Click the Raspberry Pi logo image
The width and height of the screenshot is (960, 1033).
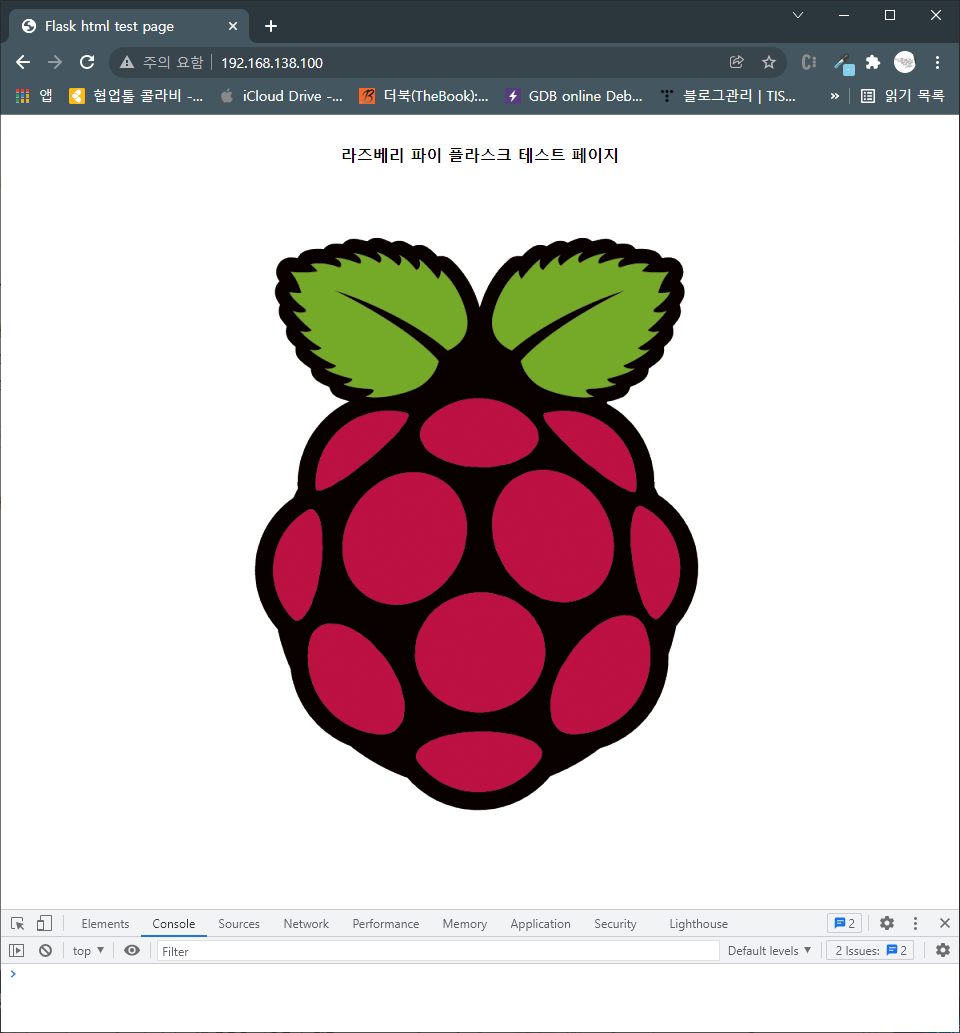pos(476,524)
